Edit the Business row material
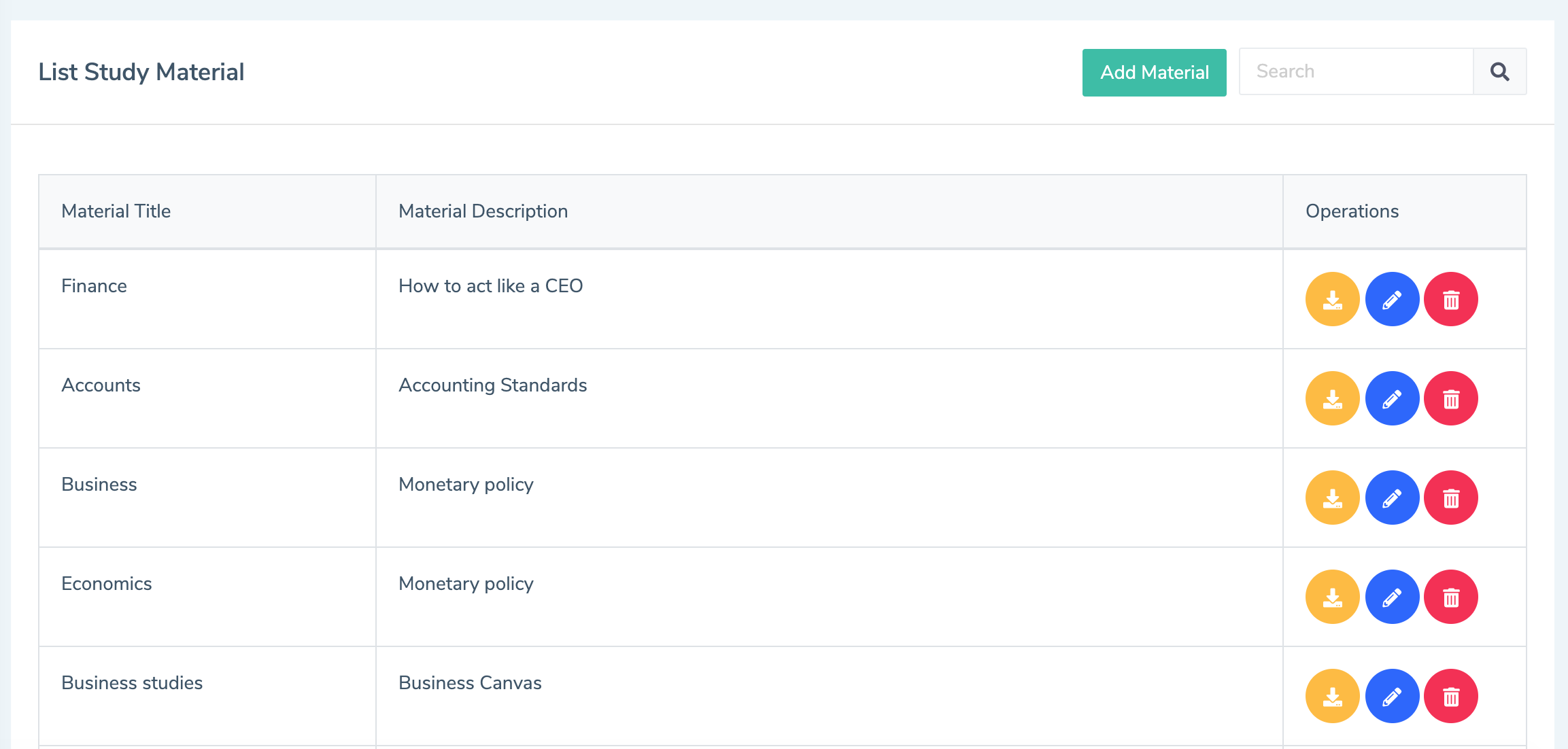 tap(1392, 498)
